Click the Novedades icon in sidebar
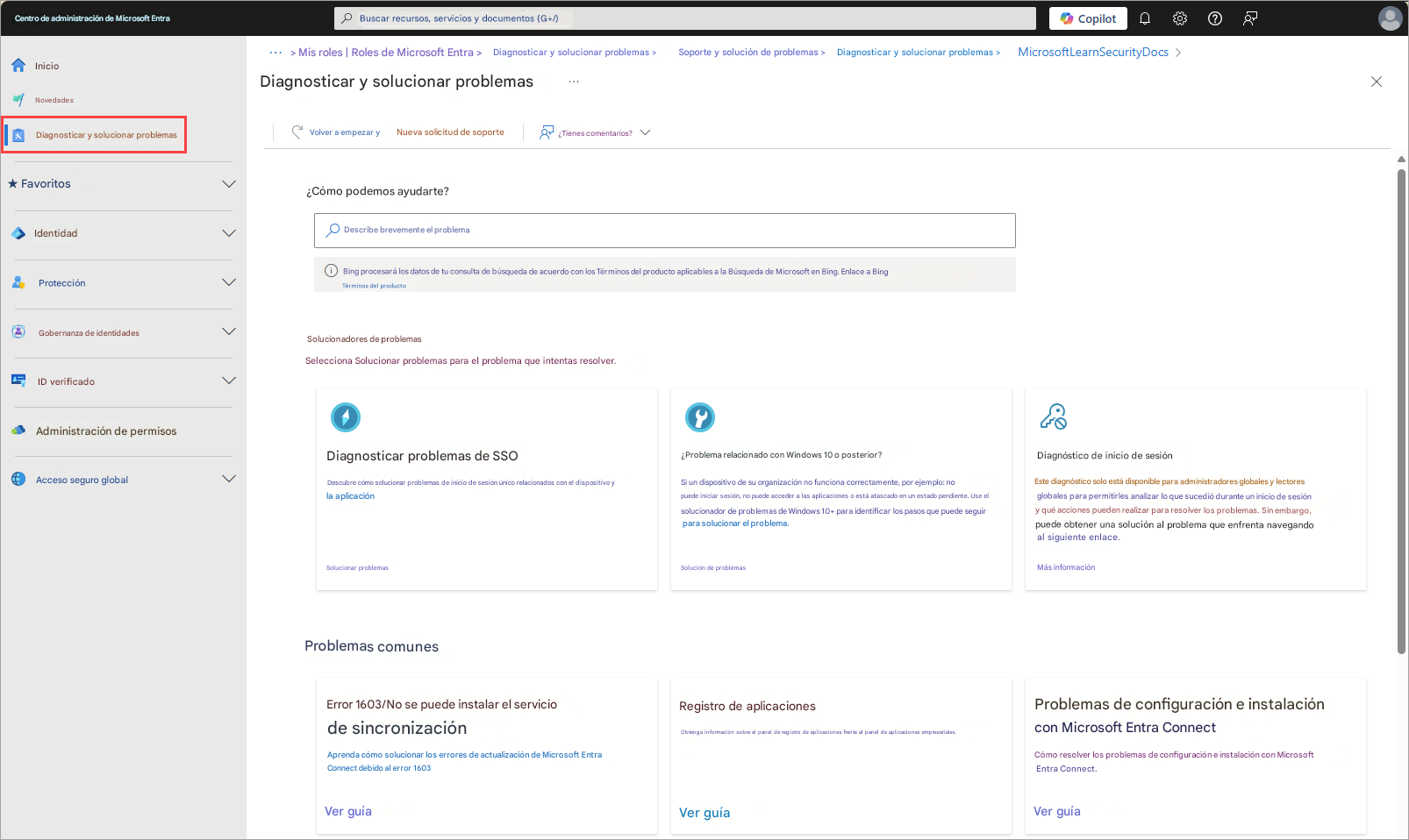This screenshot has width=1409, height=840. (18, 100)
